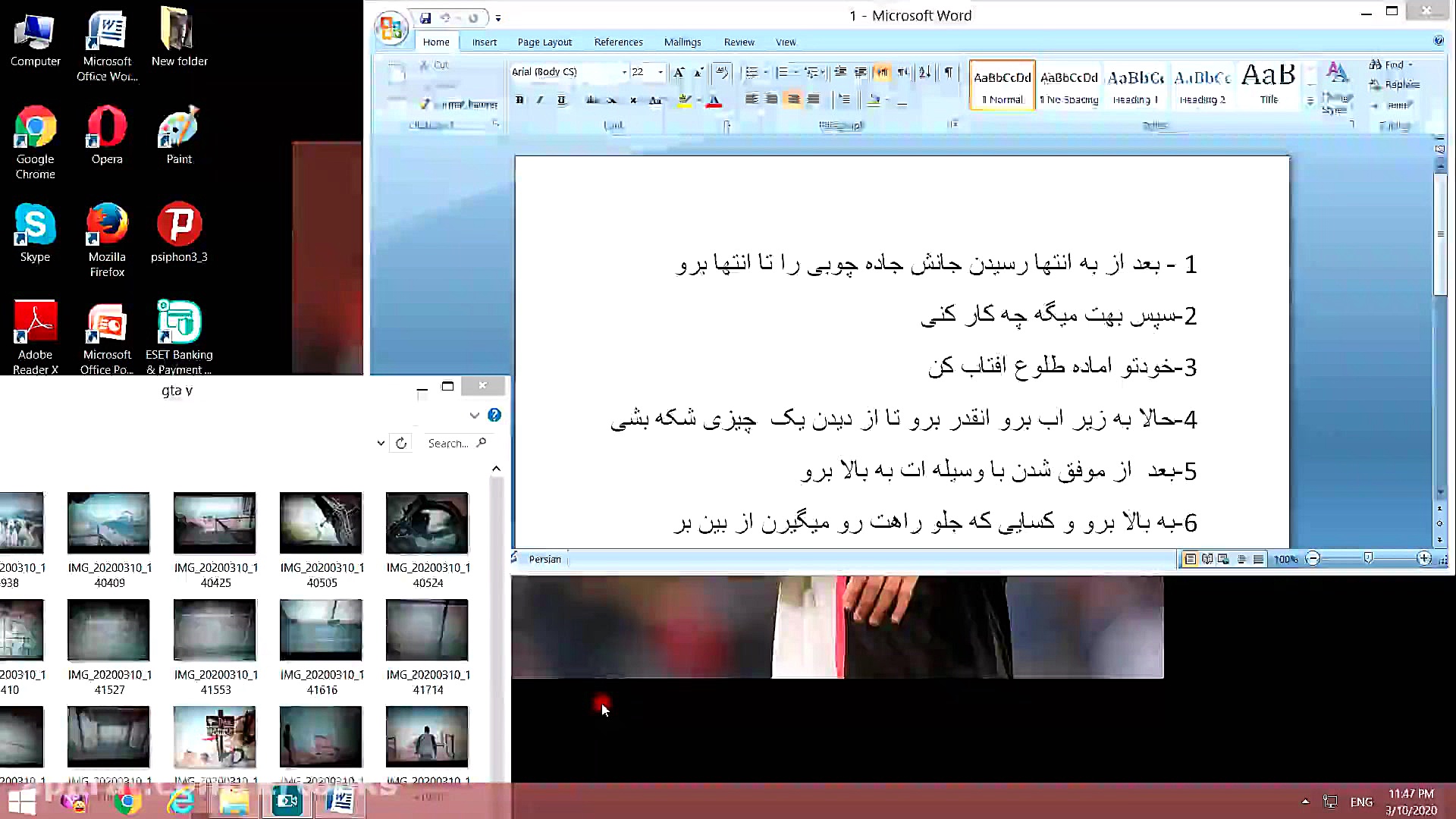Toggle Italic formatting in ribbon

(x=540, y=100)
